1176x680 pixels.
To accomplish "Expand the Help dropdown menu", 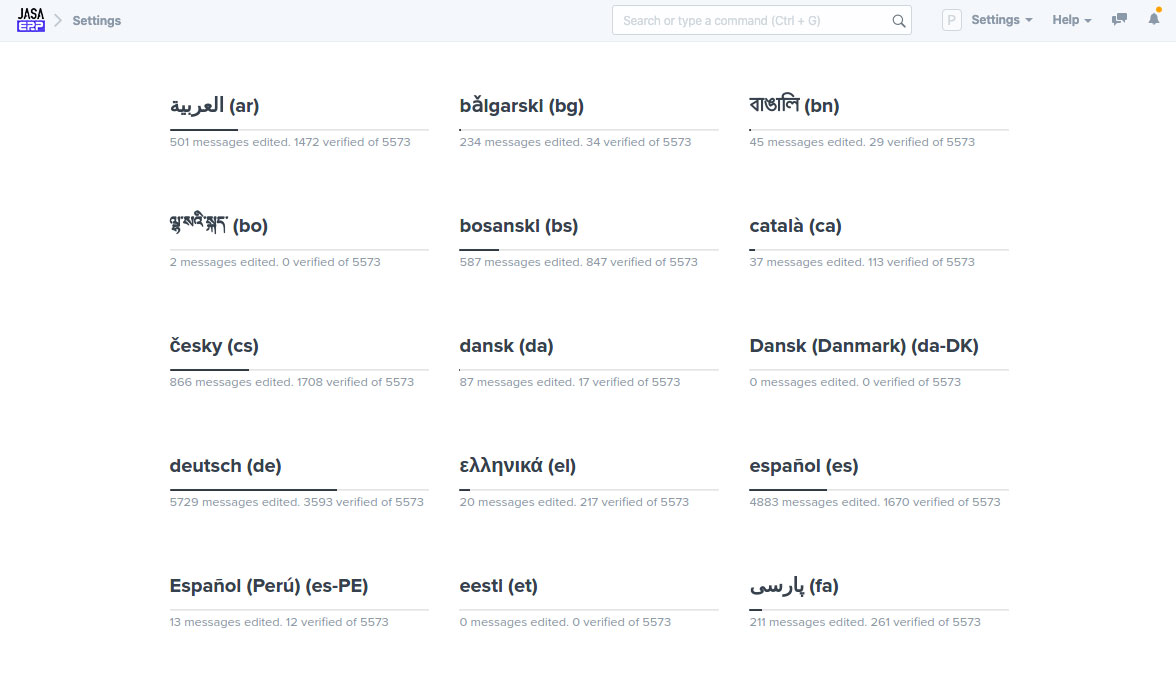I will click(x=1071, y=20).
